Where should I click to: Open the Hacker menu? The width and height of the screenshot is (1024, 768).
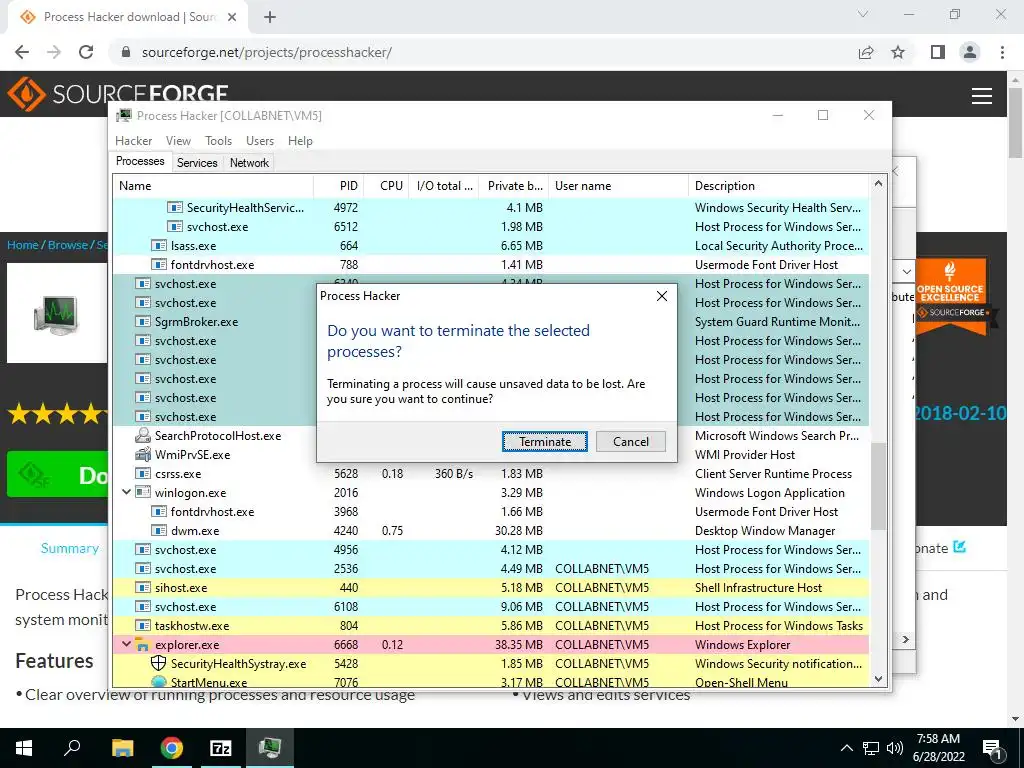133,140
